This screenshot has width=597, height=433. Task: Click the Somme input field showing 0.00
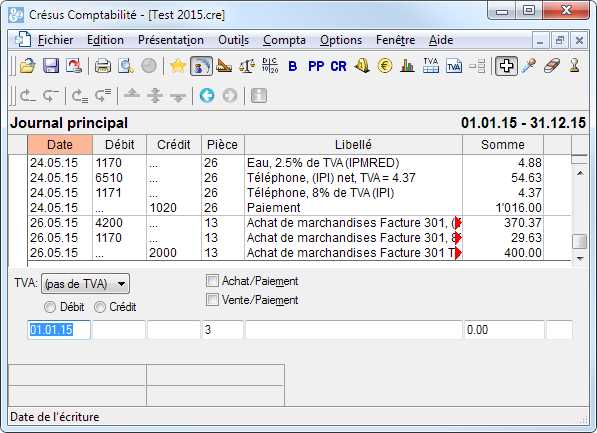[x=504, y=330]
